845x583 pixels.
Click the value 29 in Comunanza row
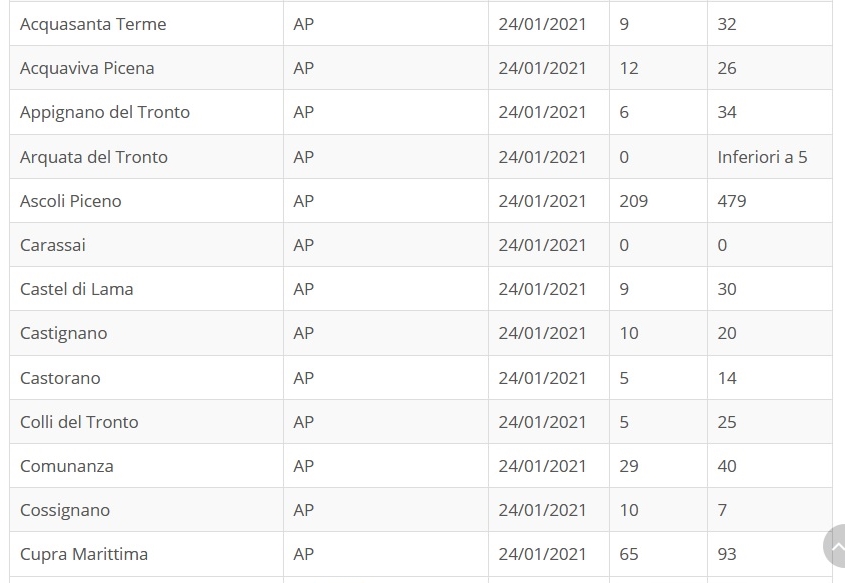point(628,466)
